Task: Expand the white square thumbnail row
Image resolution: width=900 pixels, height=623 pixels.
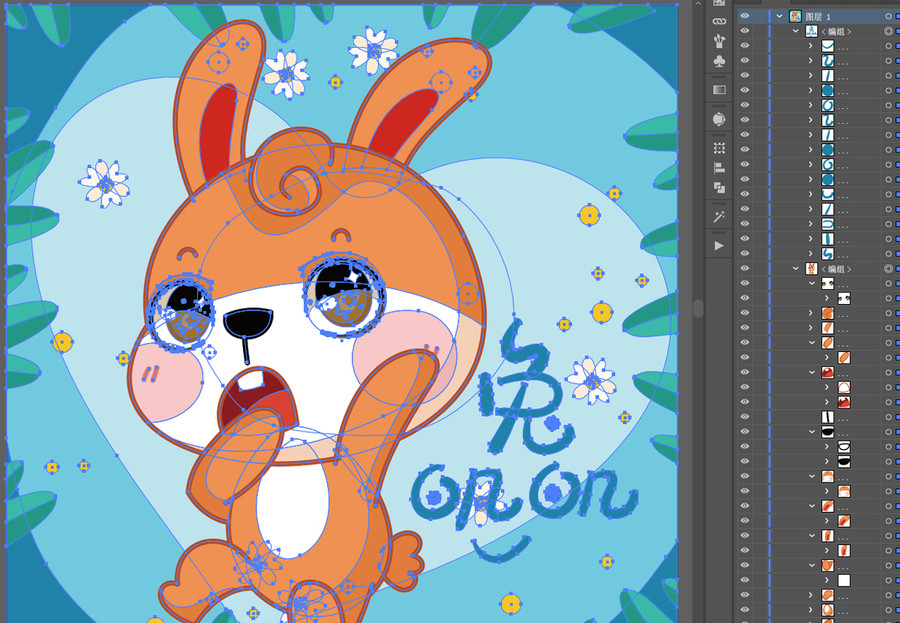Action: tap(827, 580)
